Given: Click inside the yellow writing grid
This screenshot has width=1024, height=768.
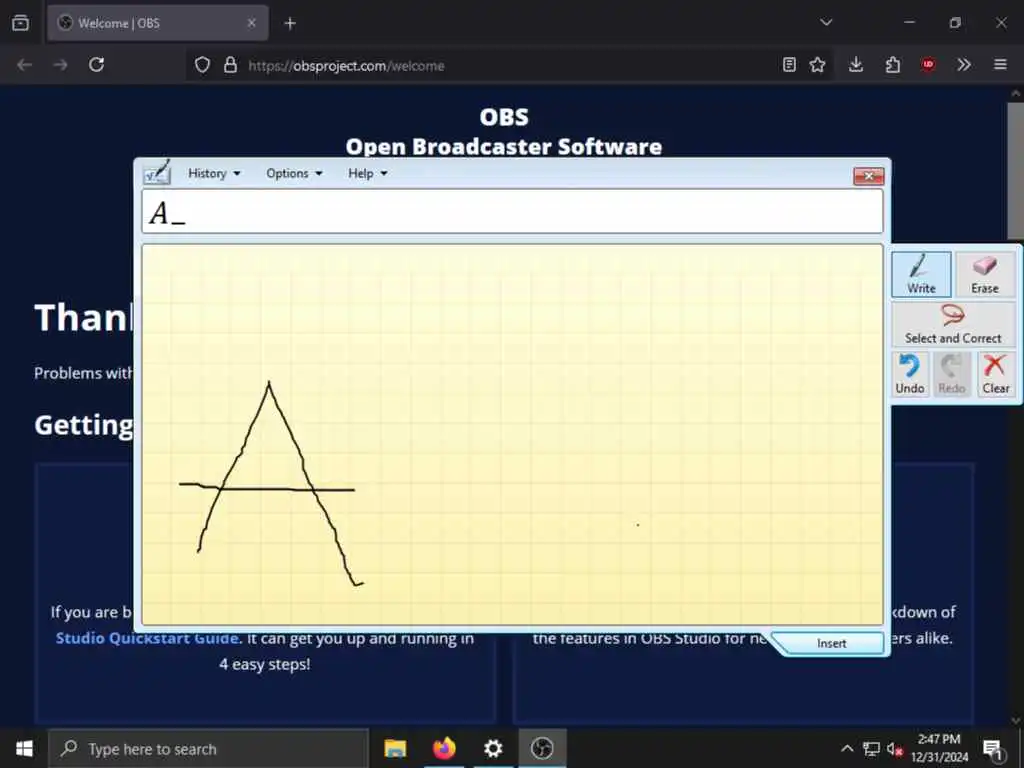Looking at the screenshot, I should (513, 434).
